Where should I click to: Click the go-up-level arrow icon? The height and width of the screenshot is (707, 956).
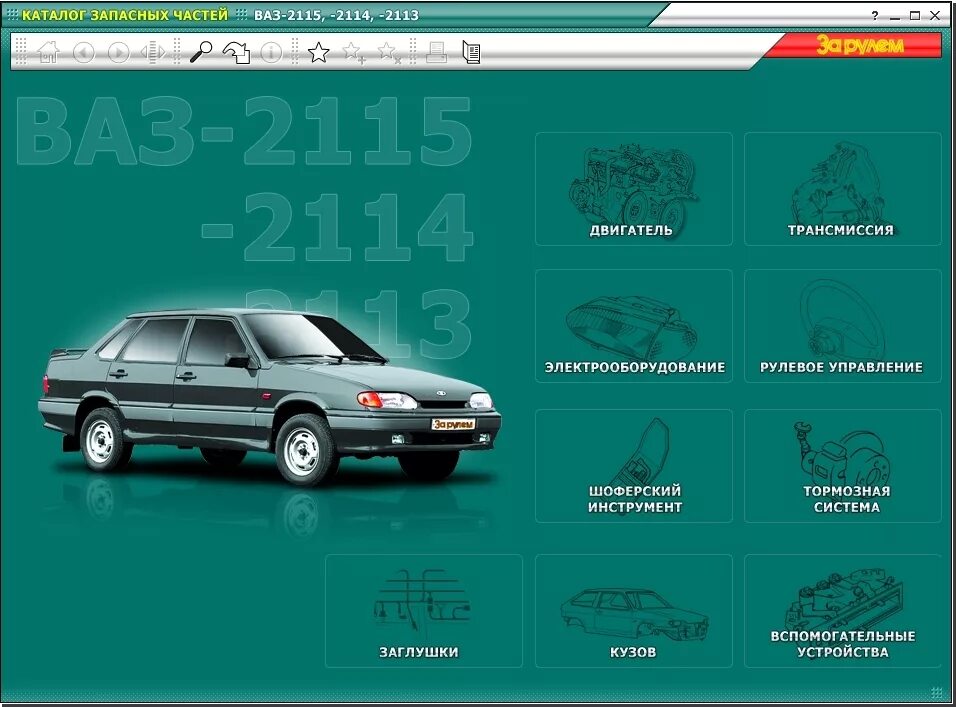tap(237, 52)
